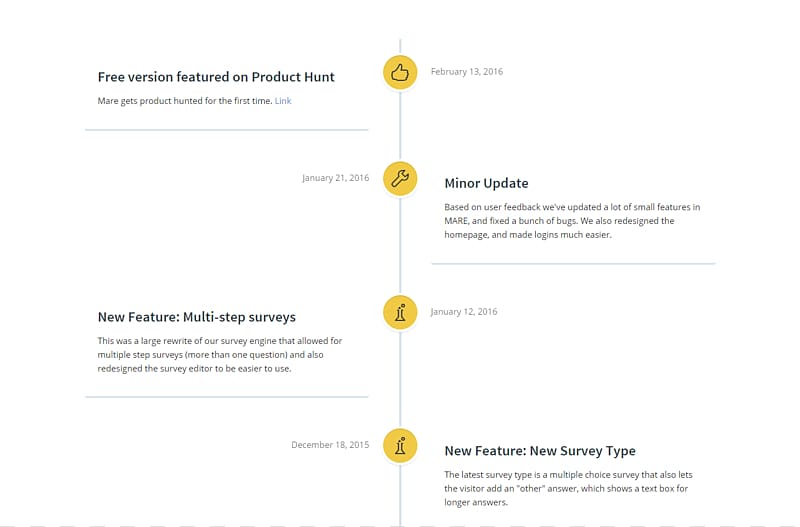Click the New Survey Type description paragraph

coord(568,488)
